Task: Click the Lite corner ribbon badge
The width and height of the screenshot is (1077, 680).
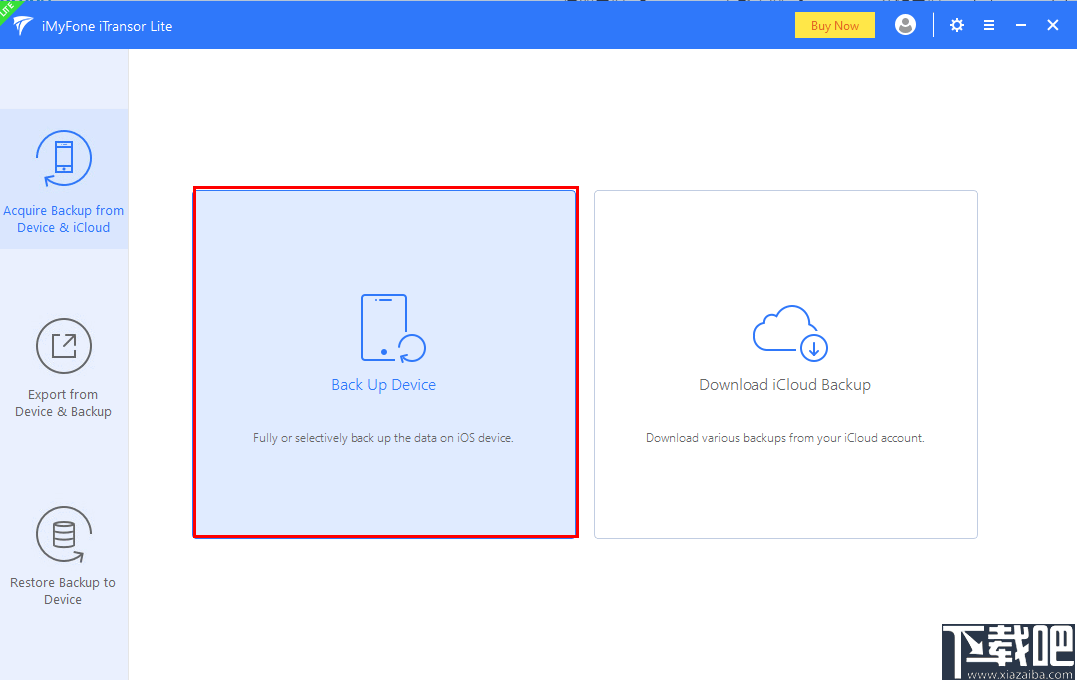Action: [8, 10]
